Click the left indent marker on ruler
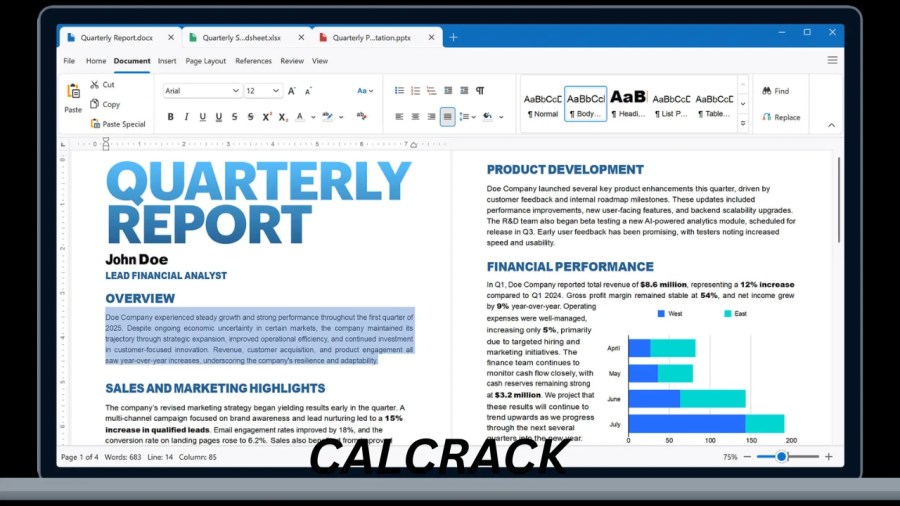This screenshot has height=506, width=900. [x=106, y=145]
